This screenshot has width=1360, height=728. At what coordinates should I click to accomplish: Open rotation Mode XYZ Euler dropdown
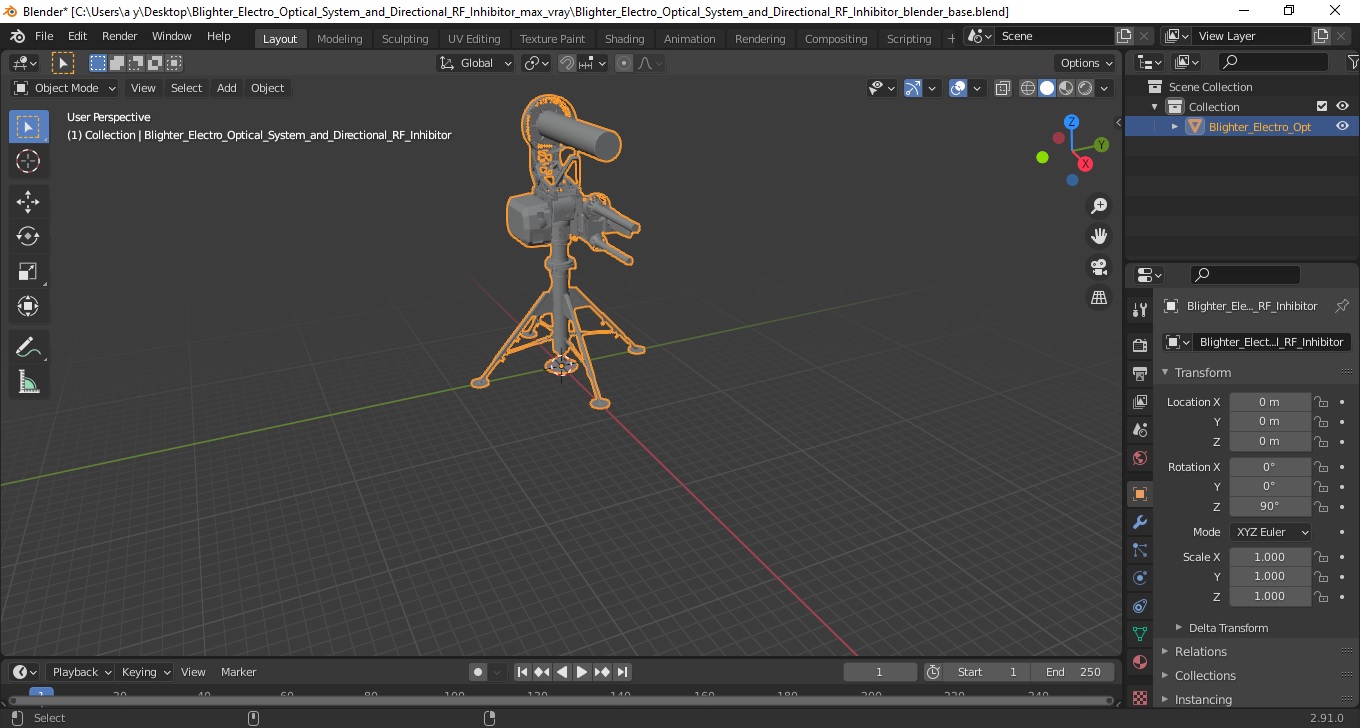pyautogui.click(x=1270, y=532)
